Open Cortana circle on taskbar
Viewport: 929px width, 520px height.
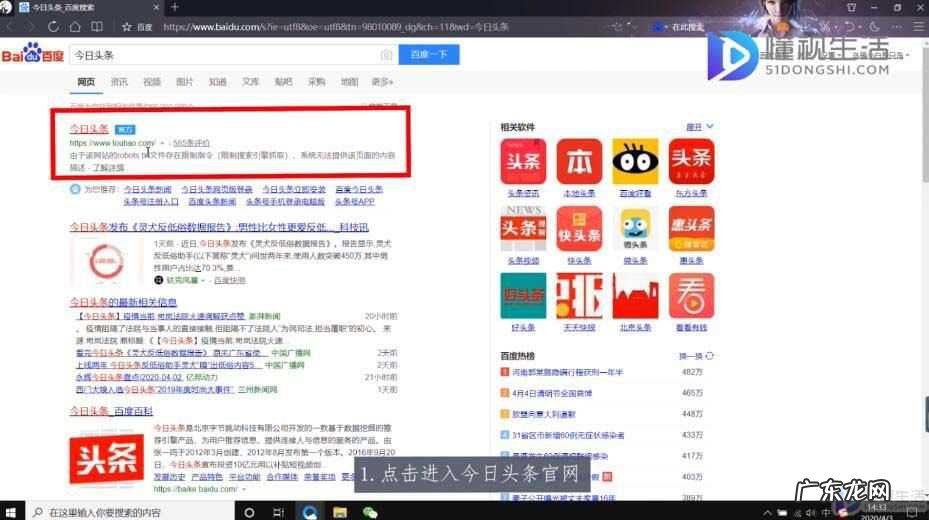[x=249, y=512]
